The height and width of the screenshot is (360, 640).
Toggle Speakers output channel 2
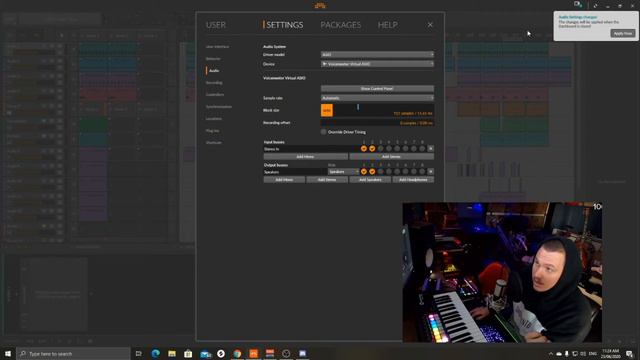(x=372, y=172)
